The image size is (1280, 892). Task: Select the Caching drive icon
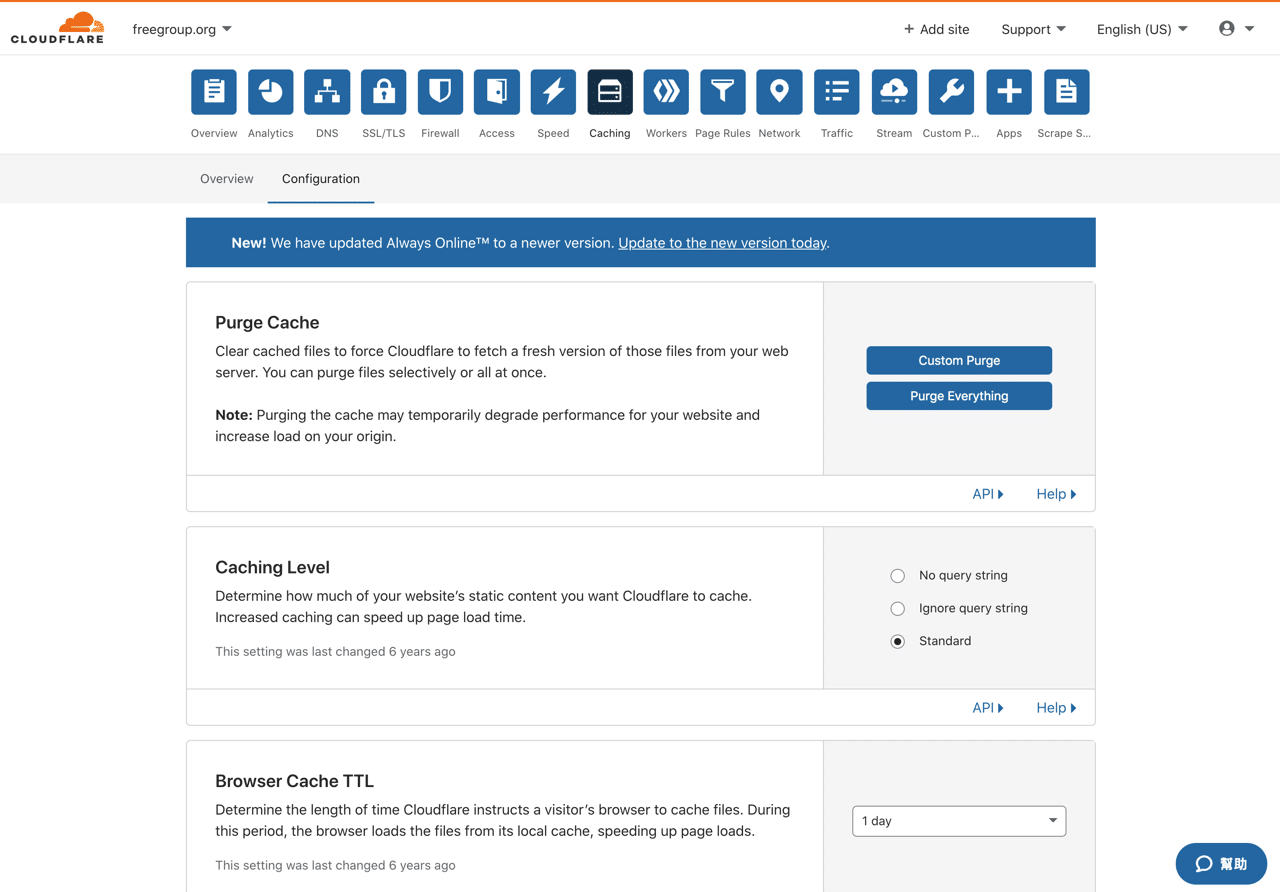coord(610,92)
